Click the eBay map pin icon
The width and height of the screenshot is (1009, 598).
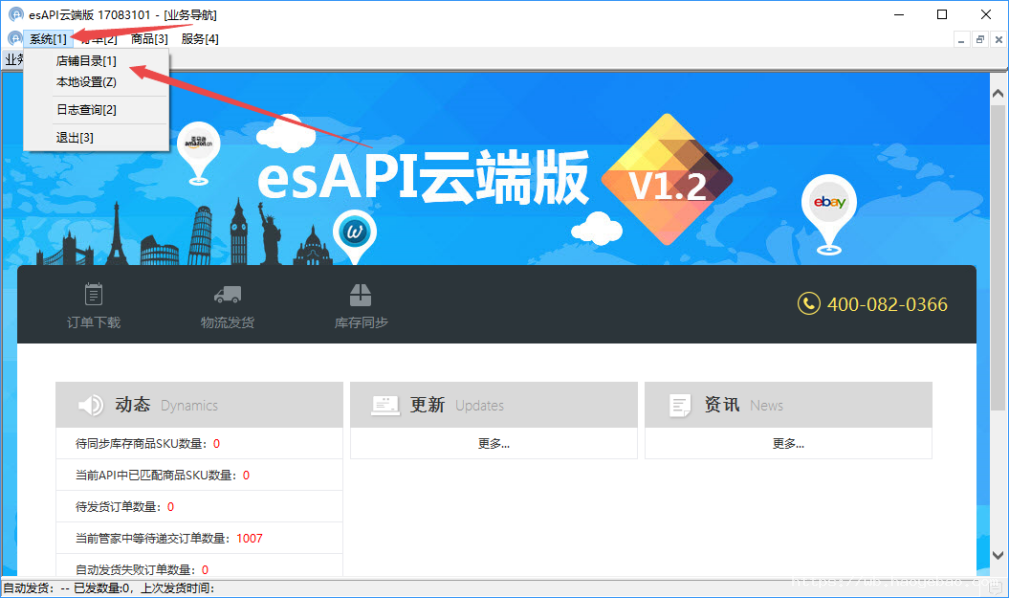[829, 215]
